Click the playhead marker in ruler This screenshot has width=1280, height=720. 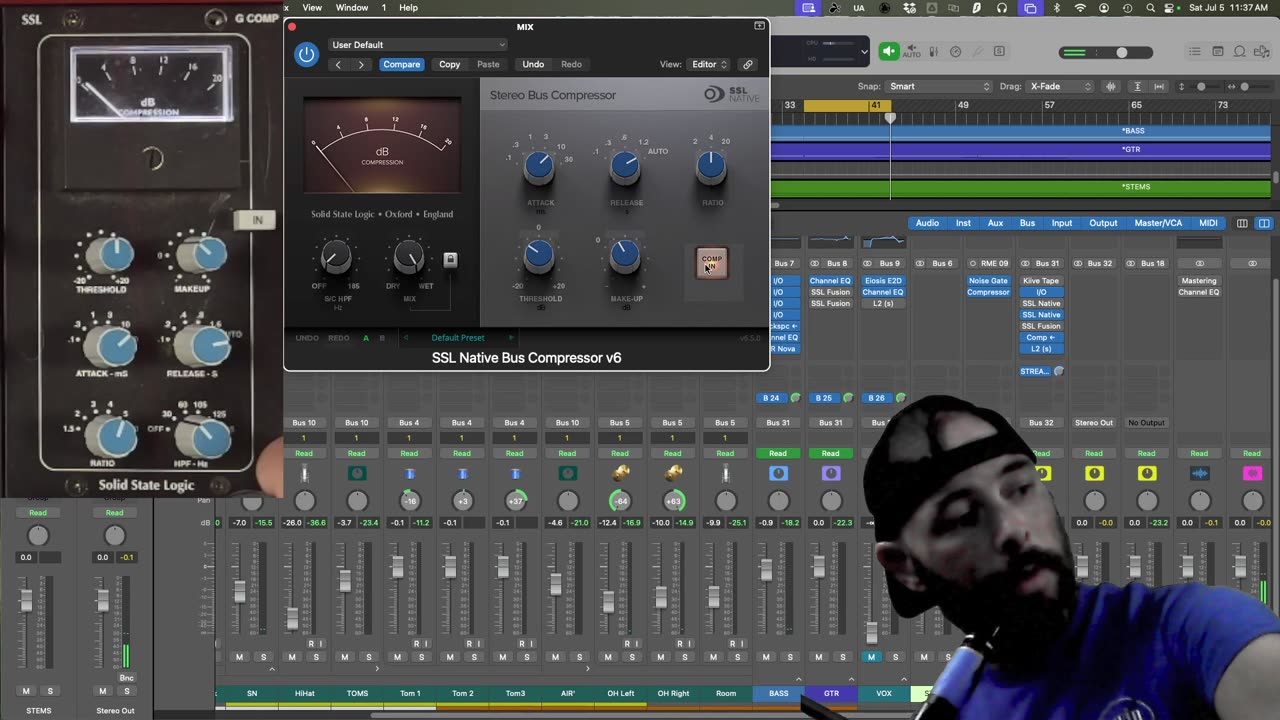pos(889,117)
